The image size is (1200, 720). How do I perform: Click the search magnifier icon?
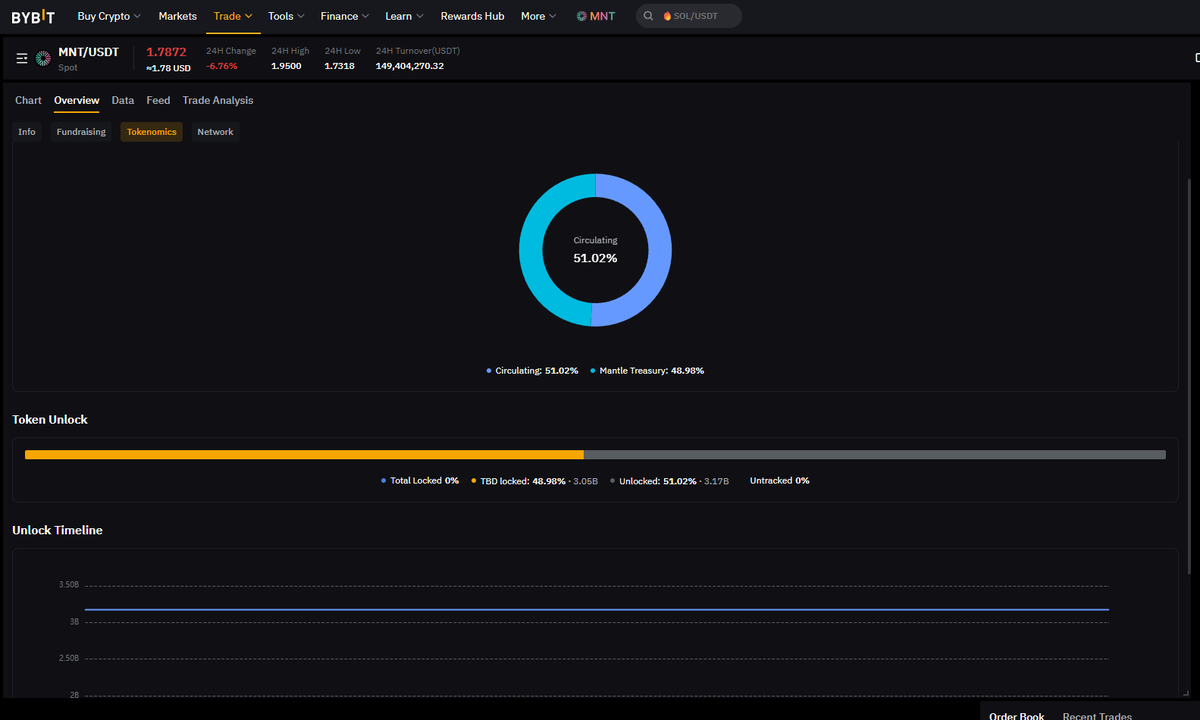[x=649, y=16]
